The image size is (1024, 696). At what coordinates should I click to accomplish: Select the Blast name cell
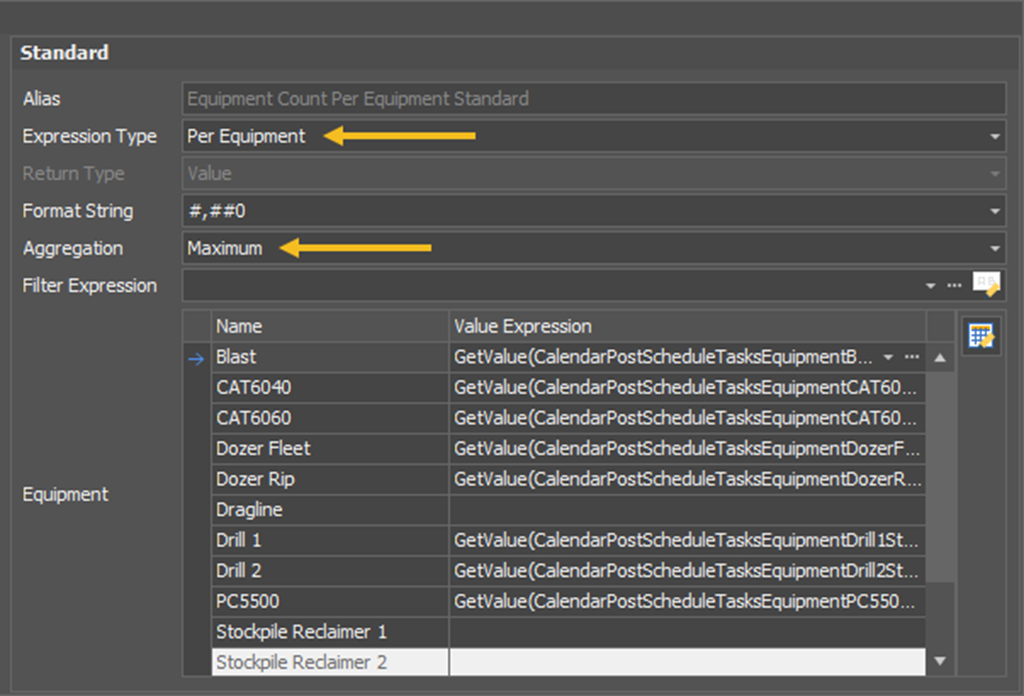click(x=330, y=356)
